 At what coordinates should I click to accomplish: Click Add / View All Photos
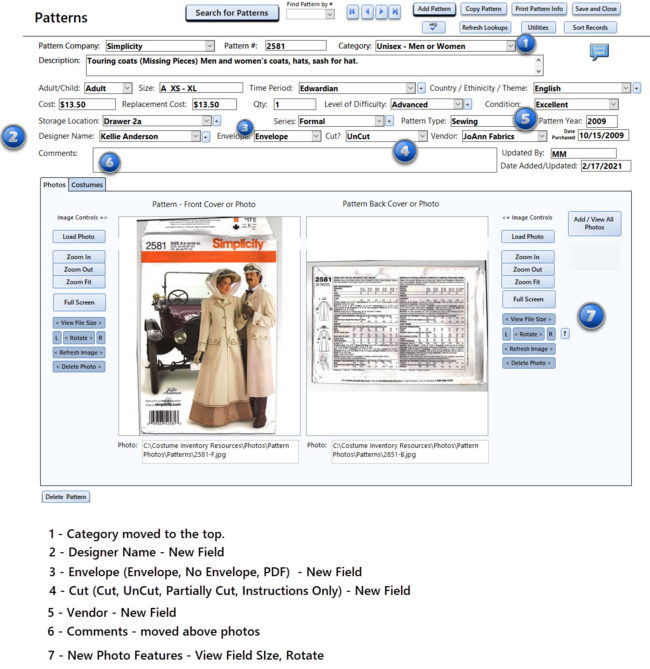point(594,224)
